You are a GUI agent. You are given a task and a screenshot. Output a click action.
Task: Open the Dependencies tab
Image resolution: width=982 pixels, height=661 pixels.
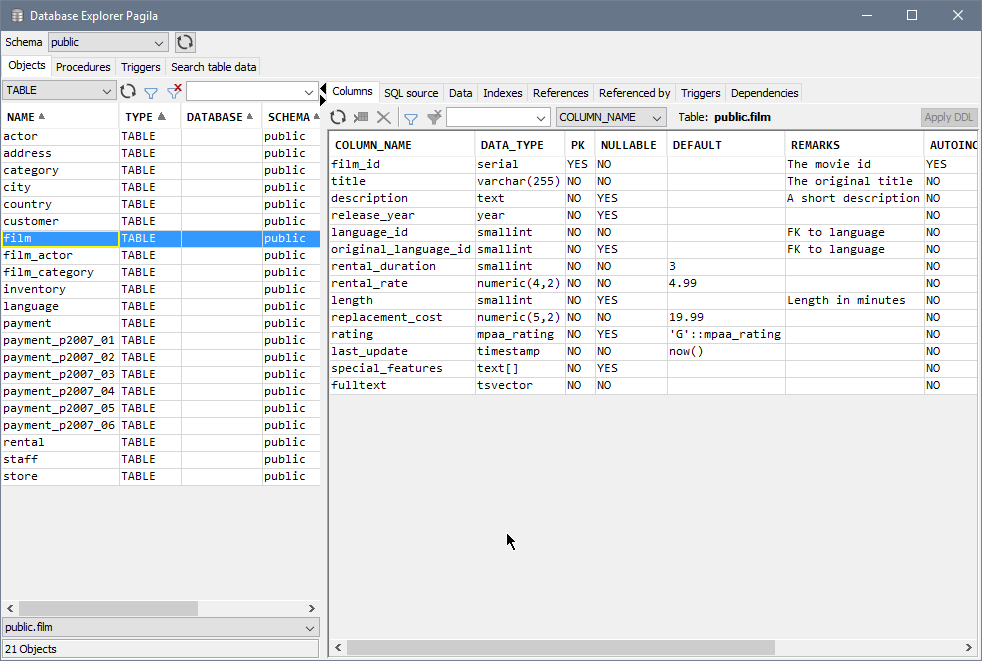(x=764, y=93)
